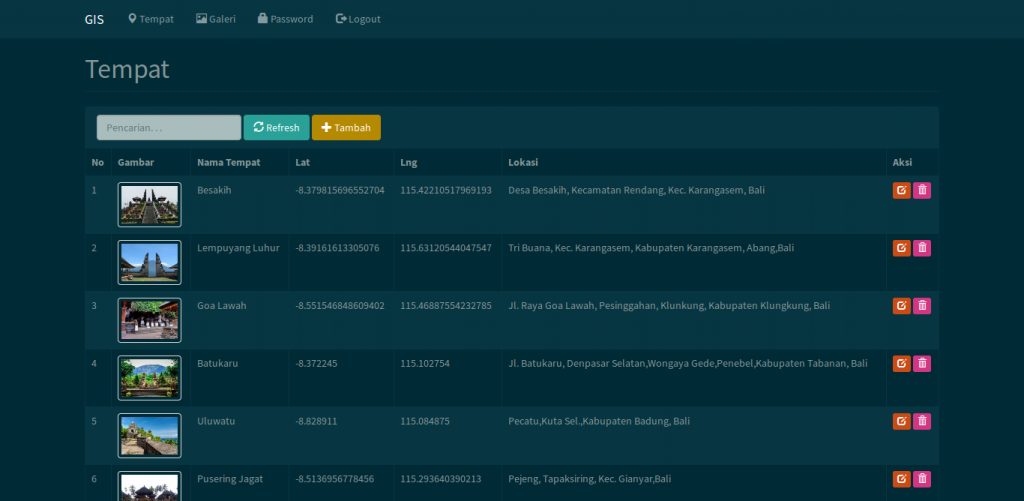Focus the Pencarian search field
Viewport: 1024px width, 501px height.
tap(169, 127)
